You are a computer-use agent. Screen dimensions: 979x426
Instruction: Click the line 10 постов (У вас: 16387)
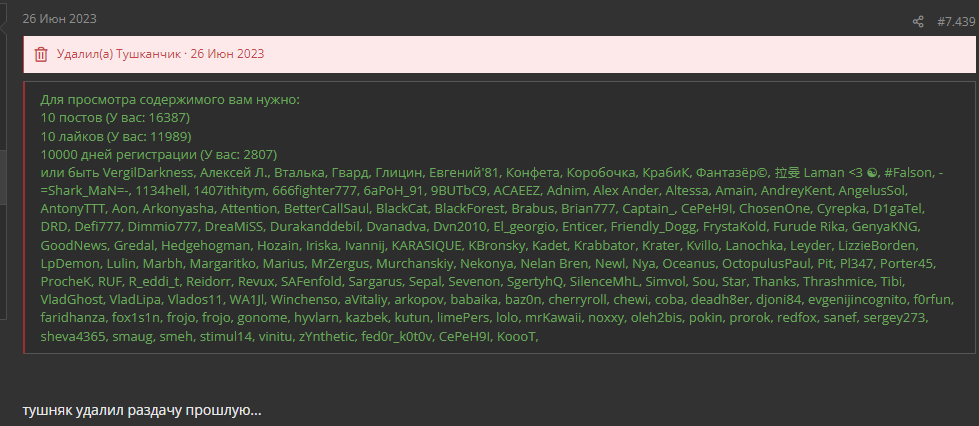(x=116, y=117)
